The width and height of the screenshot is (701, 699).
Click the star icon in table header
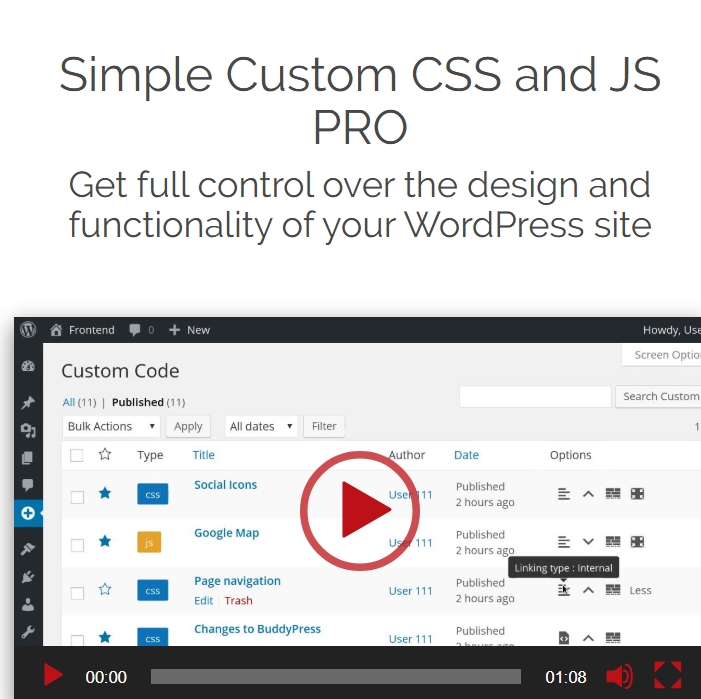(105, 455)
